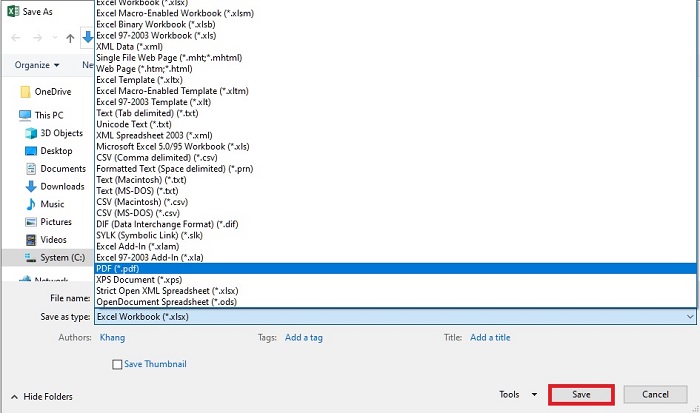This screenshot has height=413, width=700.
Task: Open 3D Objects folder icon
Action: coord(31,133)
